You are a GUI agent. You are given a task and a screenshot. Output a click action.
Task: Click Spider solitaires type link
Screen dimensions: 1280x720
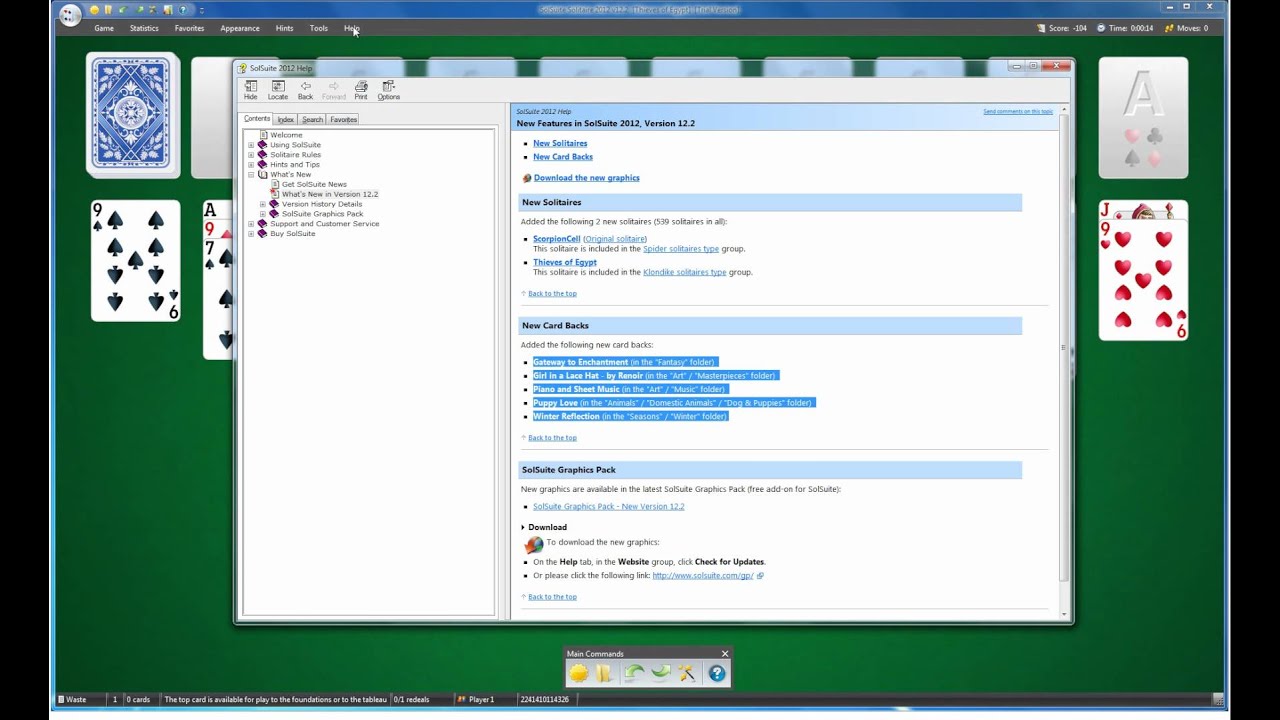pos(681,249)
